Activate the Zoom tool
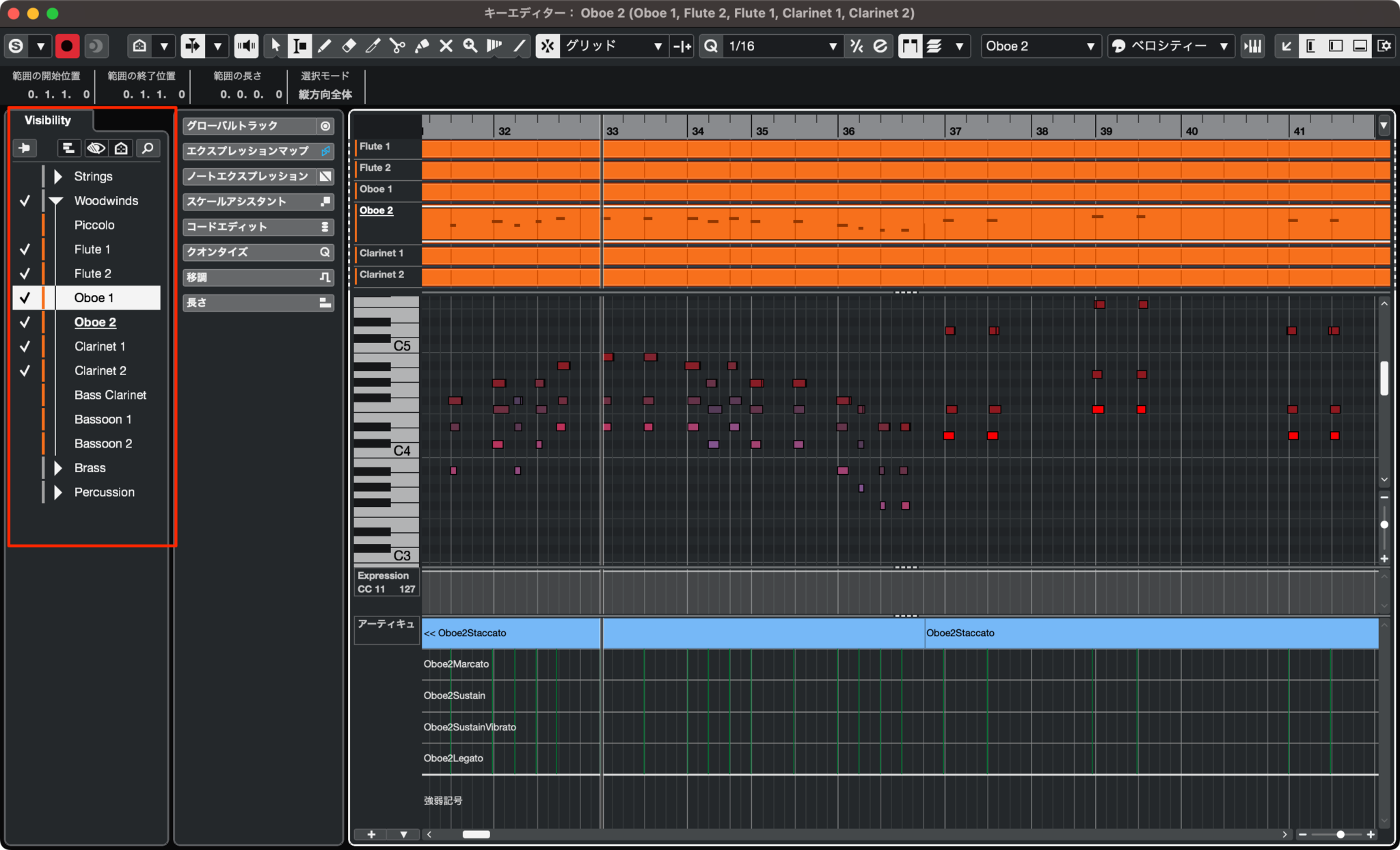This screenshot has height=850, width=1400. tap(470, 46)
